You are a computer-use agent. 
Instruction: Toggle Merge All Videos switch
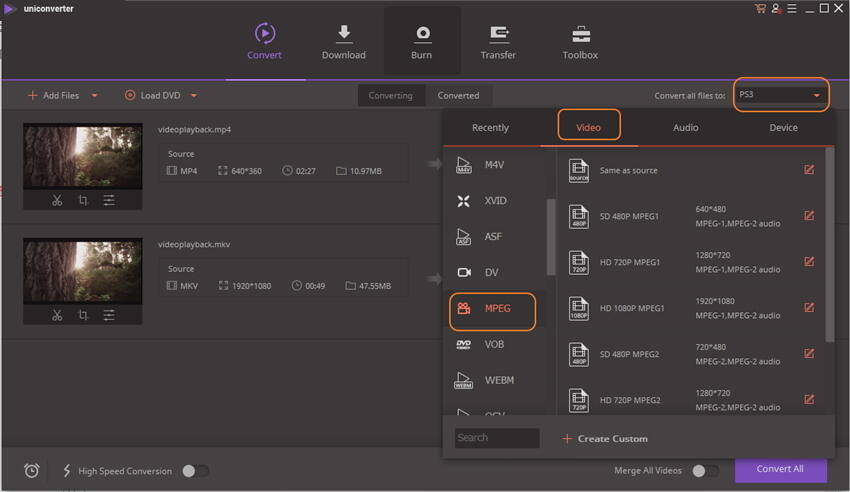(706, 471)
